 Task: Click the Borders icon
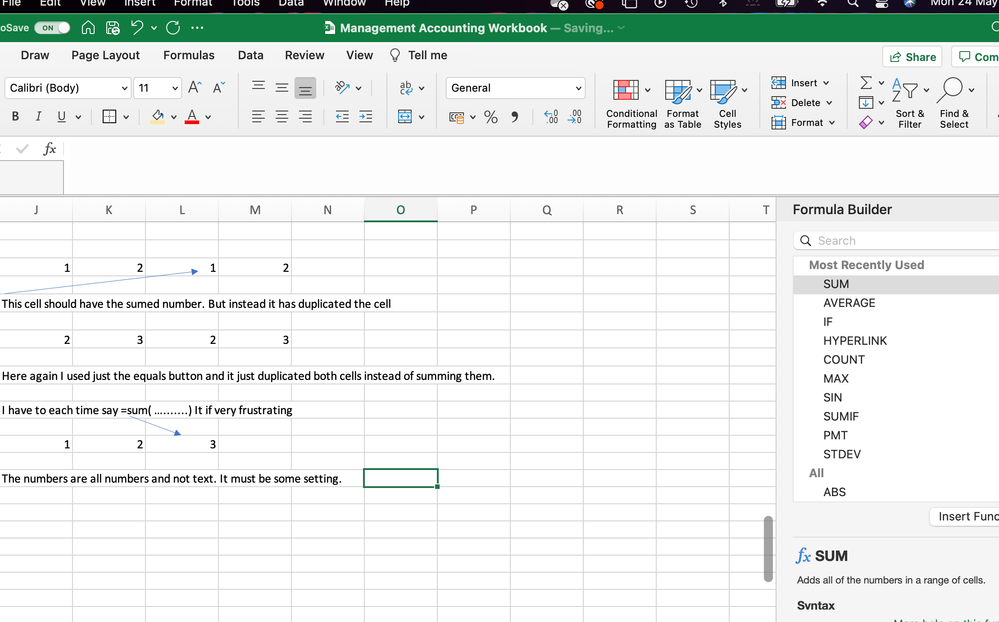click(110, 117)
